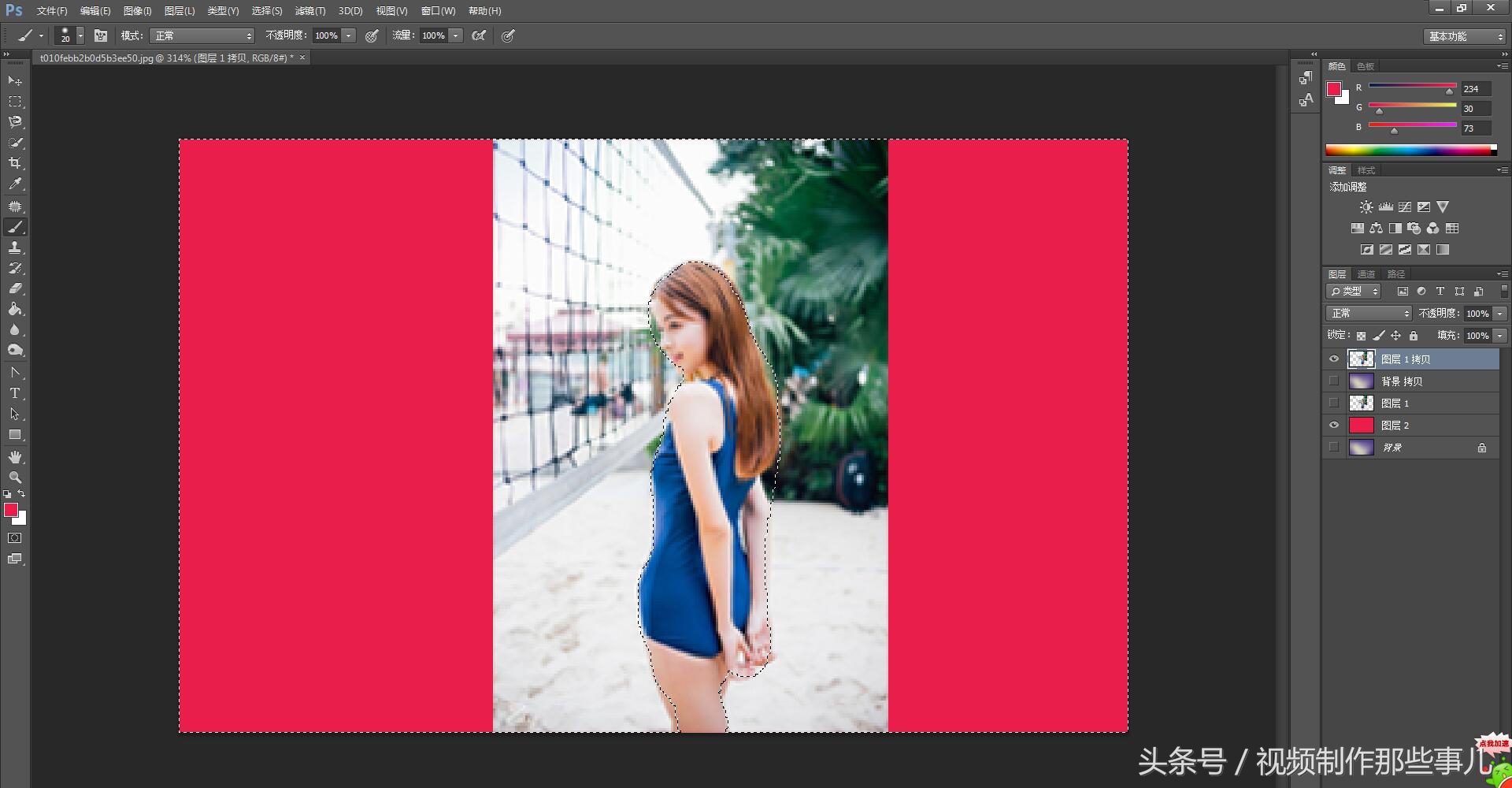Open the 基本功能 workspace dropdown
This screenshot has width=1512, height=788.
(x=1465, y=36)
